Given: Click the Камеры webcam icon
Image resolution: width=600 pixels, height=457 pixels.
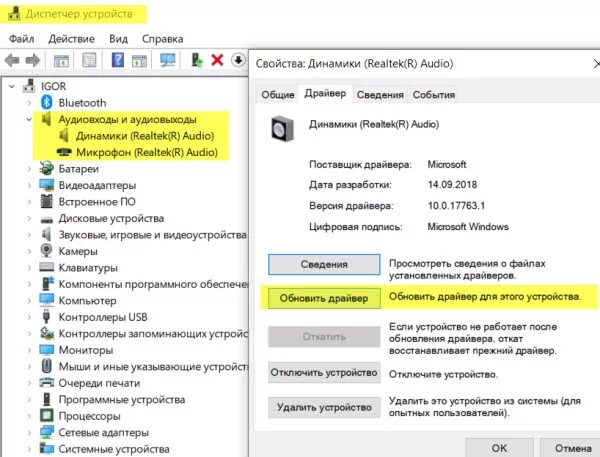Looking at the screenshot, I should click(x=46, y=251).
